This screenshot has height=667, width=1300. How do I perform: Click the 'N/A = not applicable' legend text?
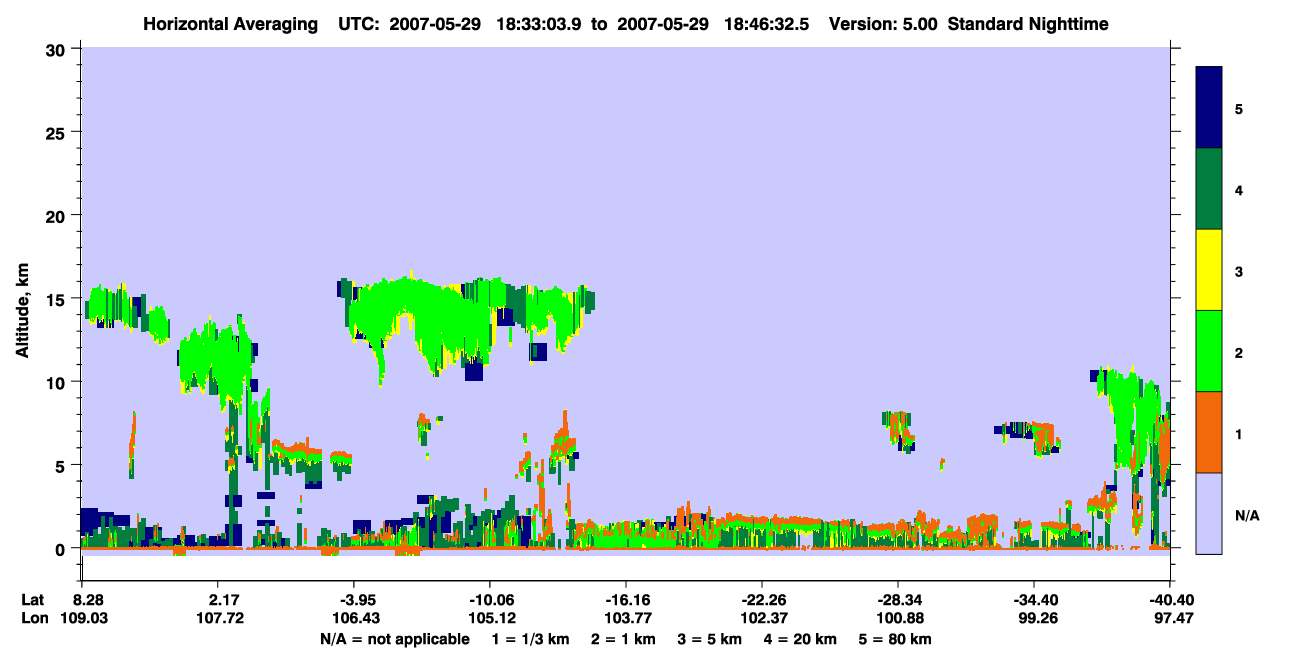[394, 639]
